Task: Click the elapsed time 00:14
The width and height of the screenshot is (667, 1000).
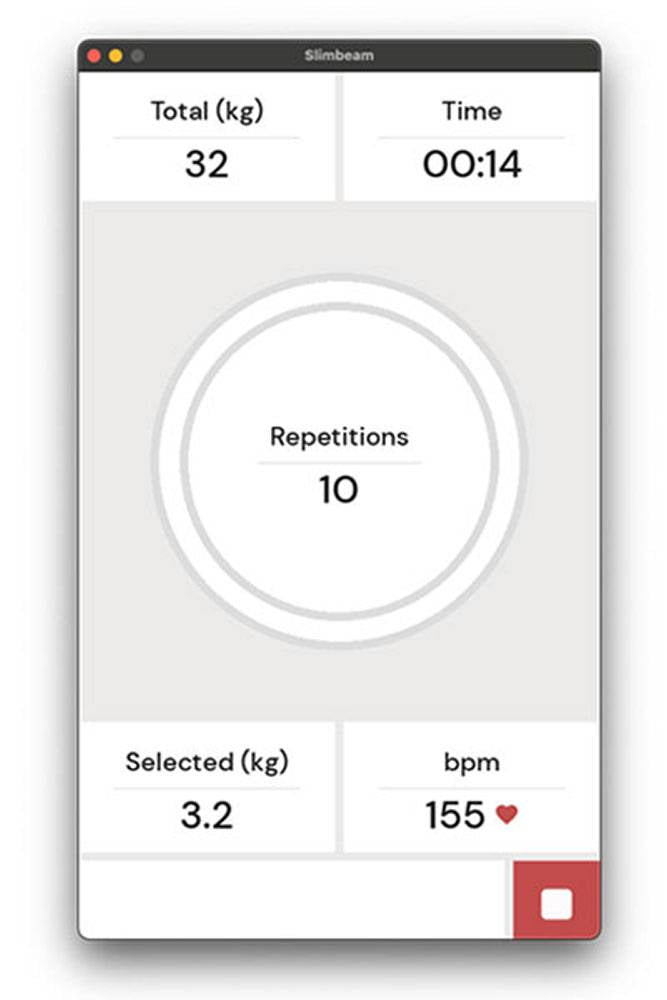Action: pos(471,164)
